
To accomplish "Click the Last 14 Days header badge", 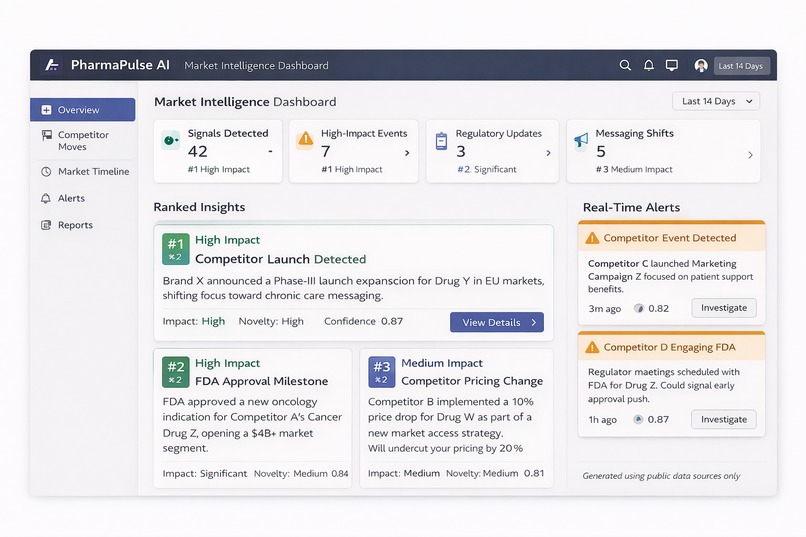I will (741, 66).
